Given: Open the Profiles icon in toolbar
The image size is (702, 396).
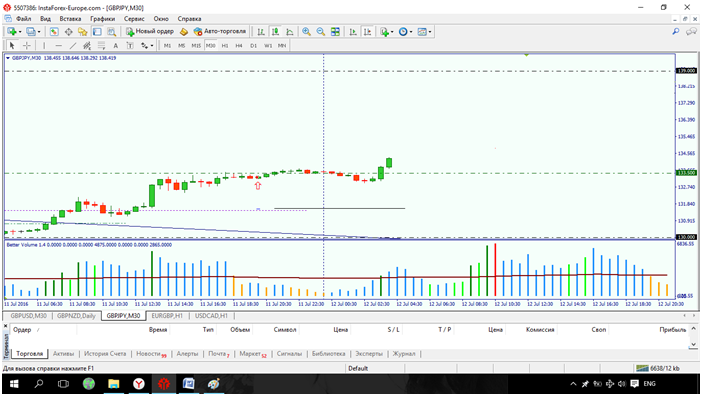Looking at the screenshot, I should pyautogui.click(x=30, y=32).
